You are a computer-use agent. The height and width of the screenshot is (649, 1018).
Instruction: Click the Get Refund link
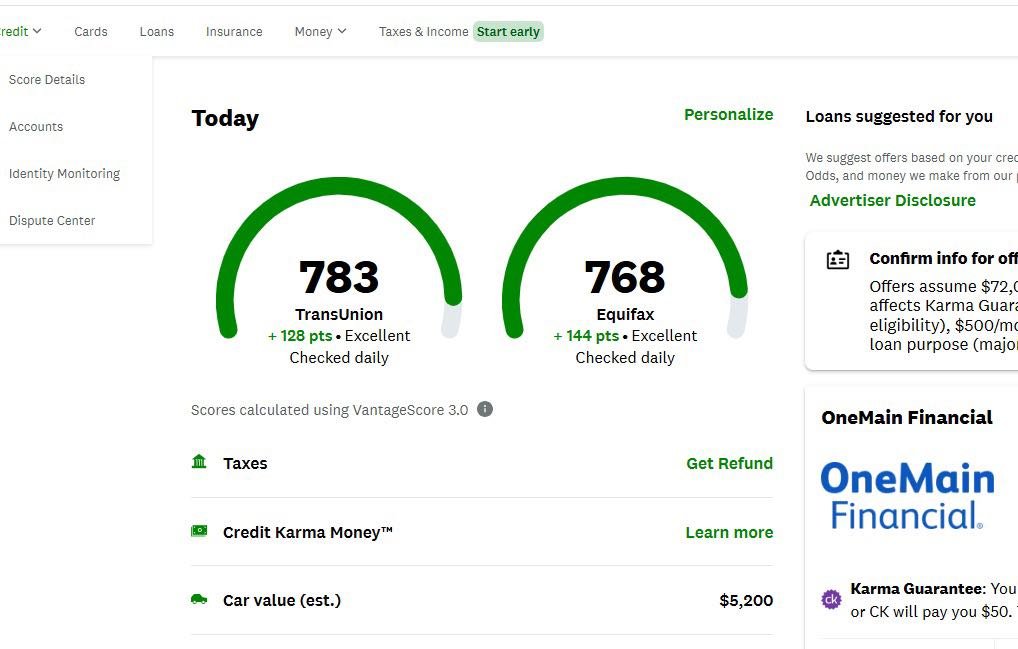[729, 463]
